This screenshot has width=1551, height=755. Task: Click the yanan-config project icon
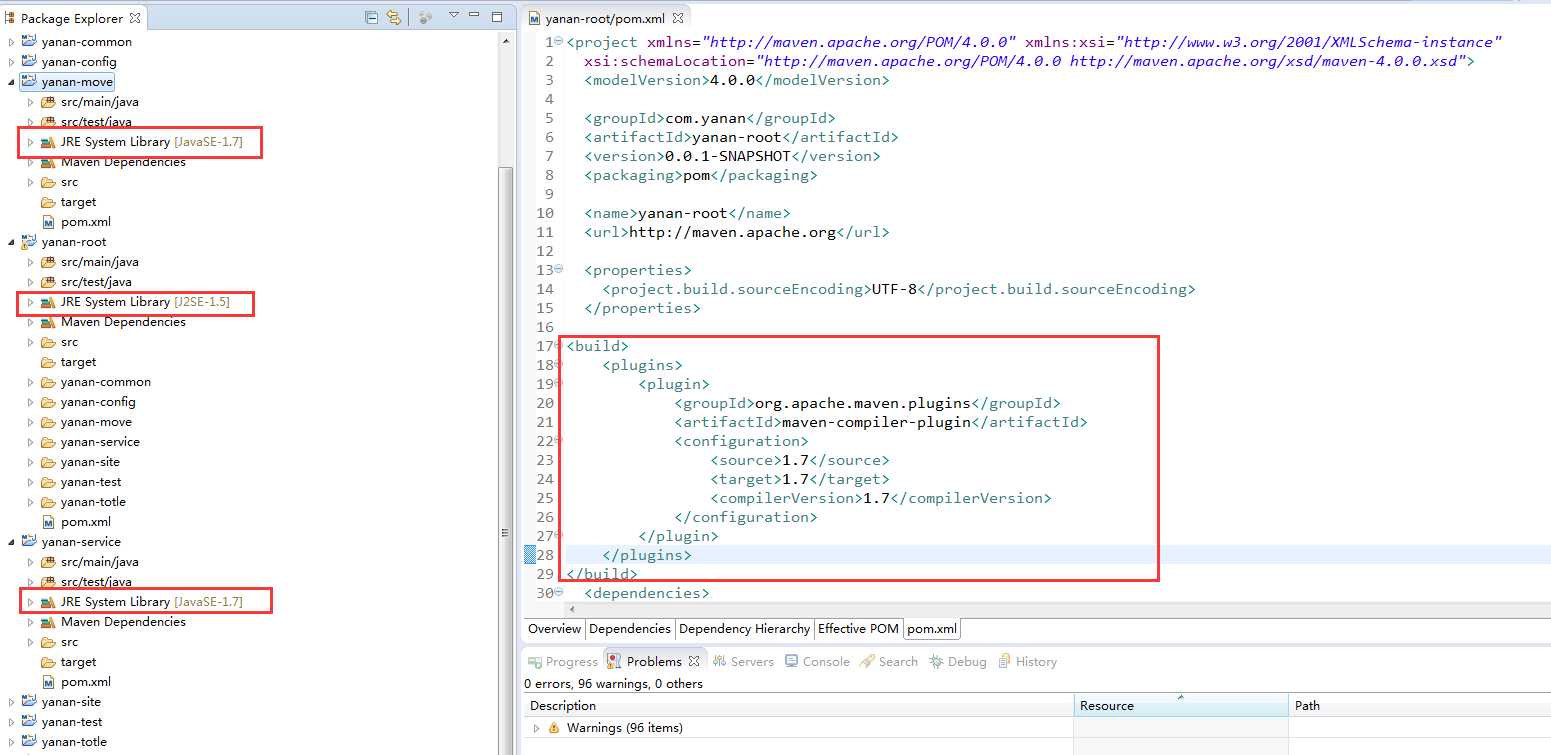pos(29,62)
